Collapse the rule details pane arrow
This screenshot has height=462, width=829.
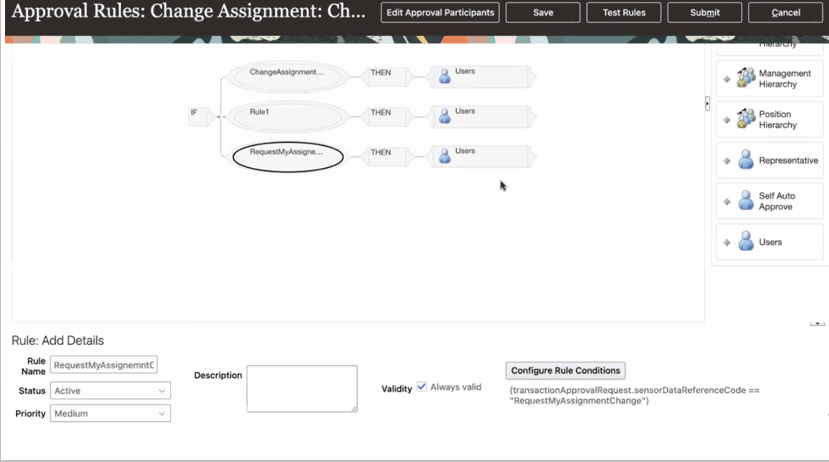coord(817,324)
